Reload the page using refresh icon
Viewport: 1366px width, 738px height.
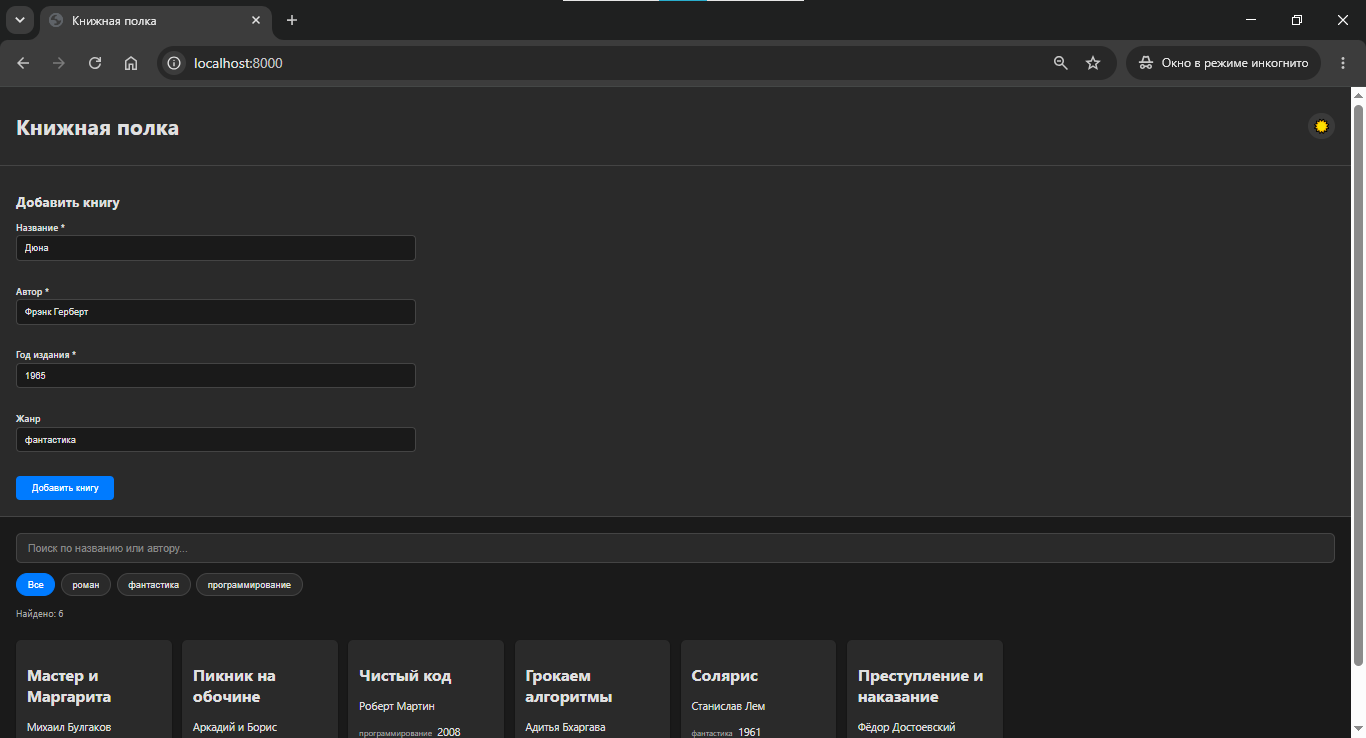click(x=95, y=63)
